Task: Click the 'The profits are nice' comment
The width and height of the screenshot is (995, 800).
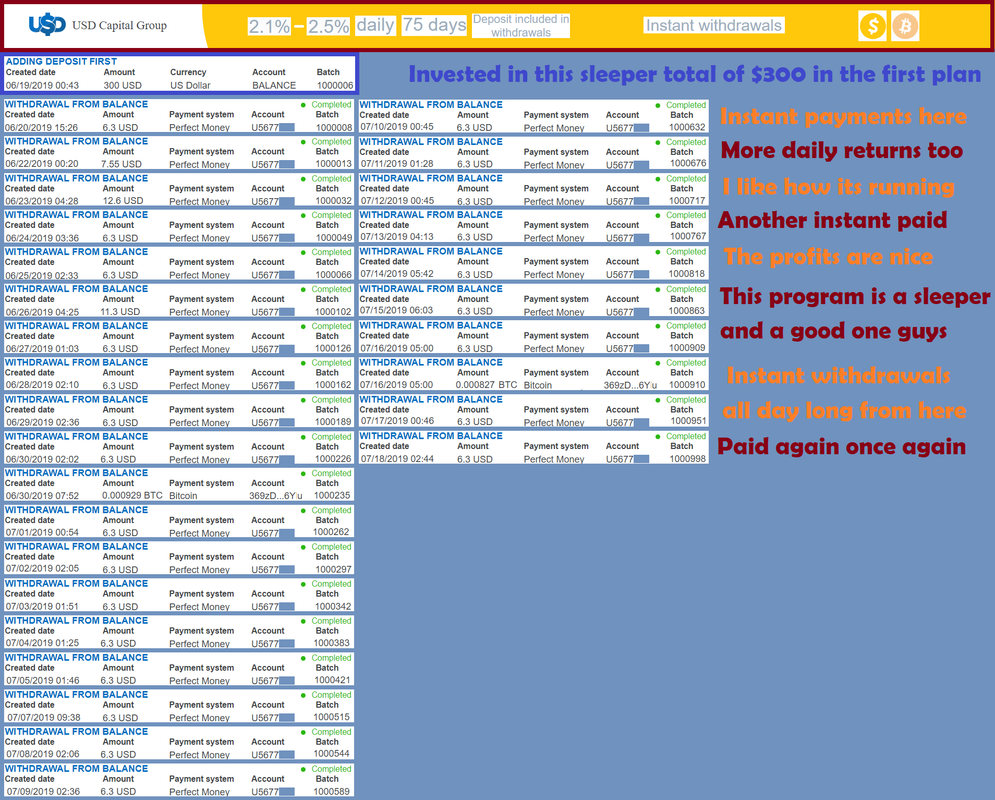Action: tap(828, 257)
